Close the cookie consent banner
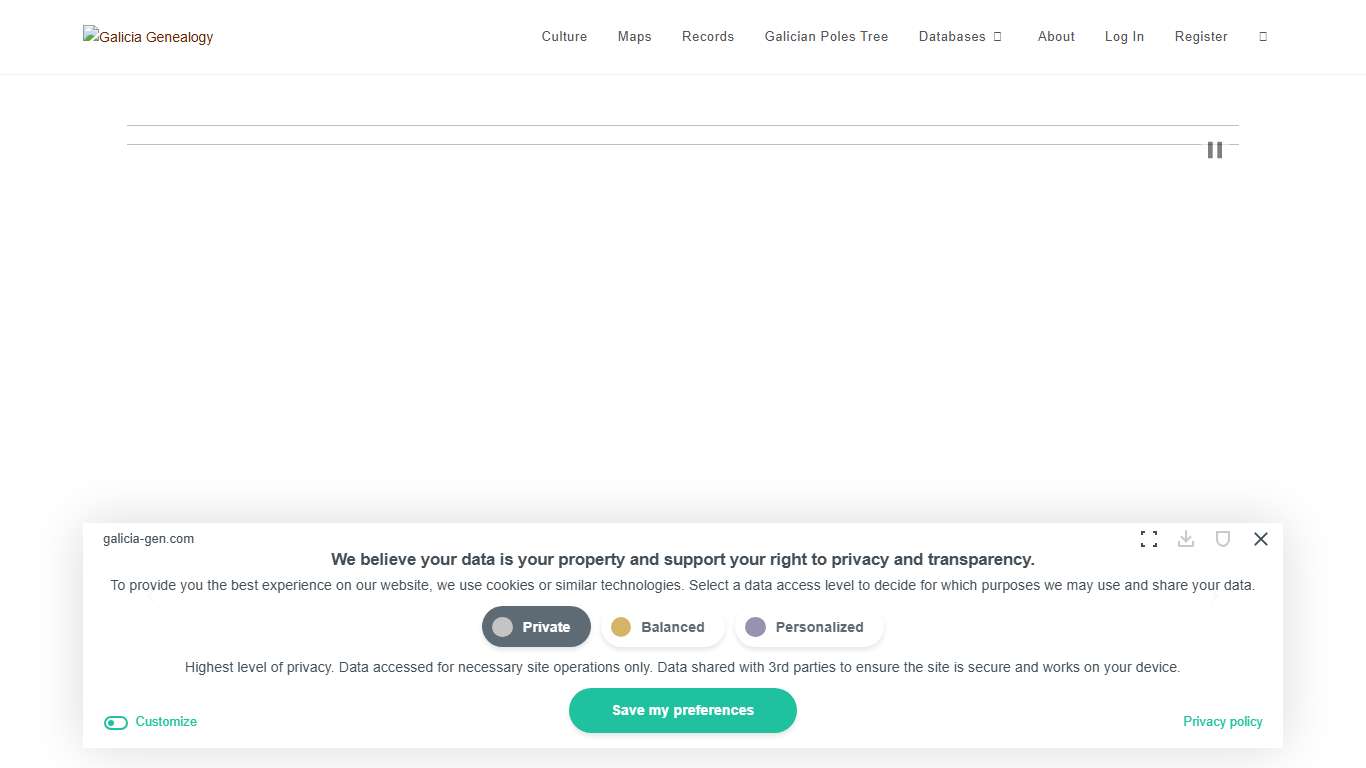 point(1260,539)
